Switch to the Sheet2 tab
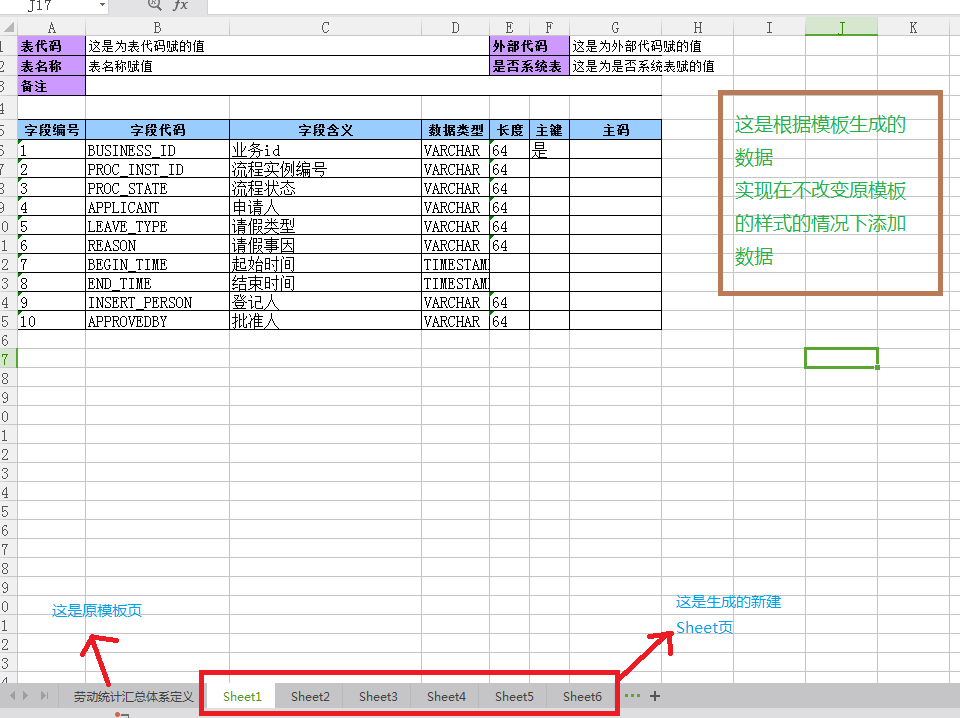This screenshot has height=718, width=960. click(310, 697)
